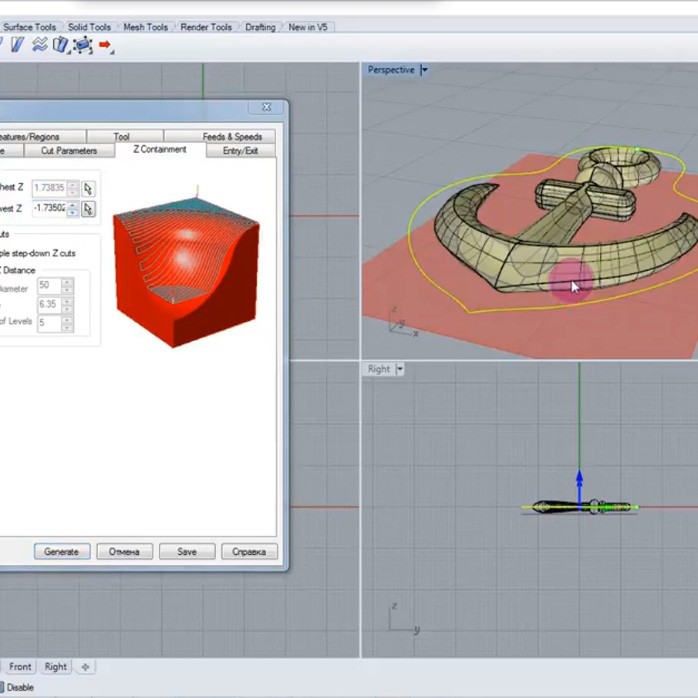Click the Отмена cancel button
Image resolution: width=698 pixels, height=698 pixels.
pos(125,552)
